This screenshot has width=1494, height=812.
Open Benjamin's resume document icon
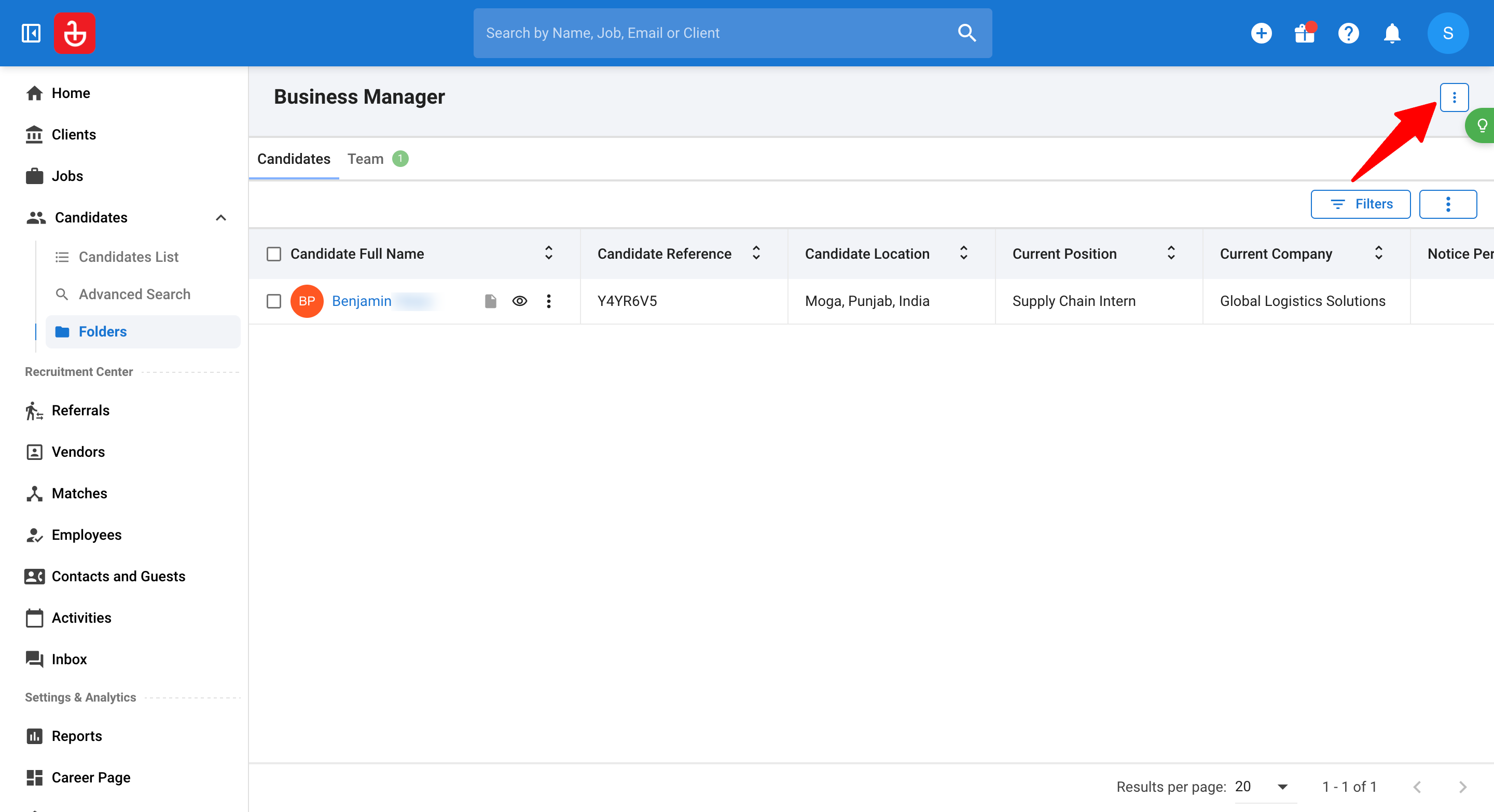(491, 301)
